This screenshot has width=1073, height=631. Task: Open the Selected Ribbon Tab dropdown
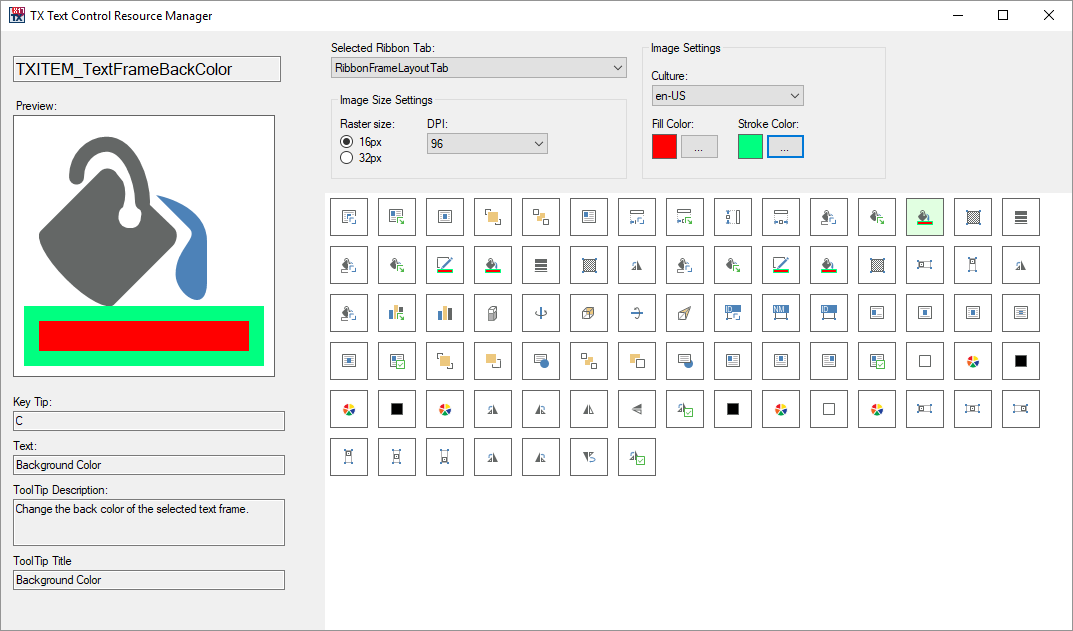point(478,68)
